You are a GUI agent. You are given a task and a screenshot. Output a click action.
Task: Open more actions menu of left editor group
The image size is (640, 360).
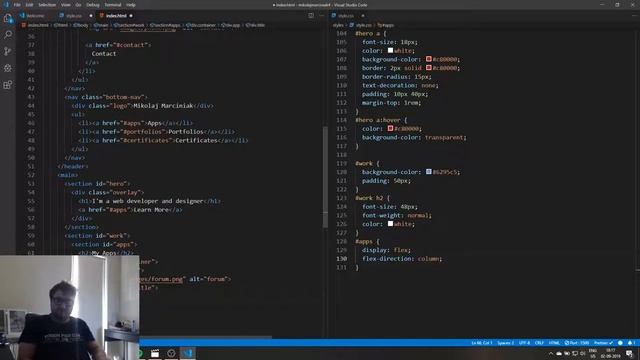pyautogui.click(x=321, y=16)
